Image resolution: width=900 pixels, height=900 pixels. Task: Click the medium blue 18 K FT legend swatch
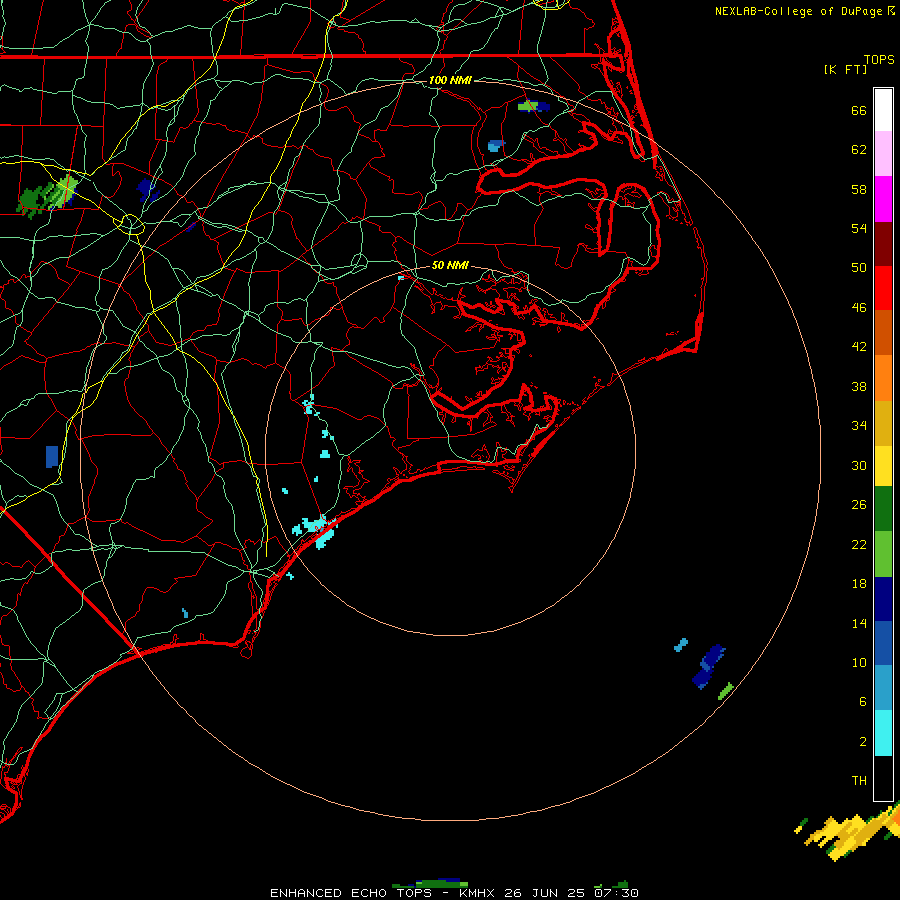883,643
